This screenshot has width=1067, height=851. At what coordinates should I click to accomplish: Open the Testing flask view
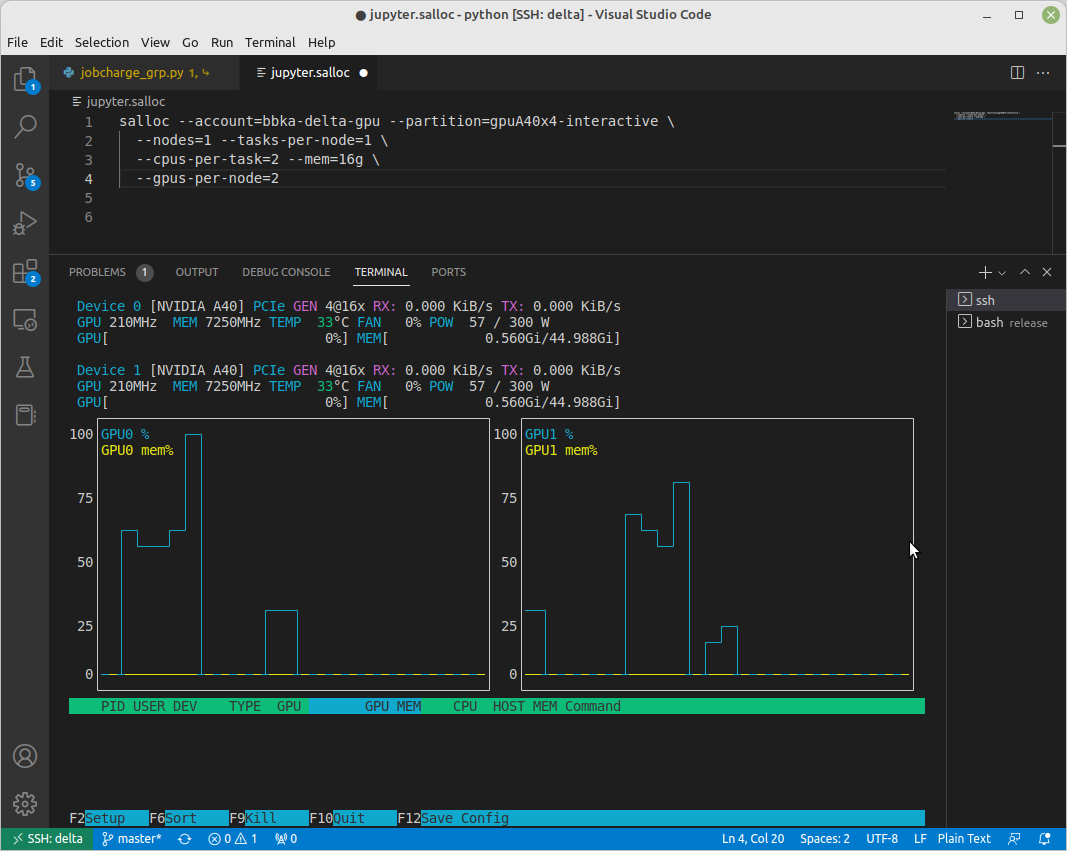[x=24, y=367]
